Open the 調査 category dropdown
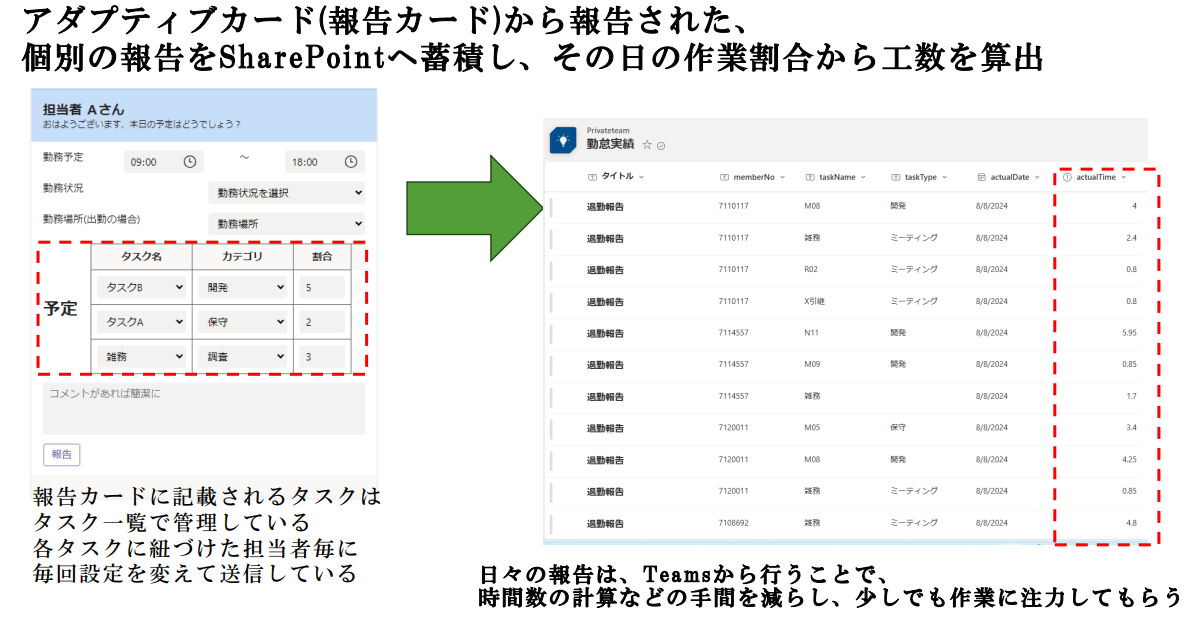 pyautogui.click(x=242, y=356)
